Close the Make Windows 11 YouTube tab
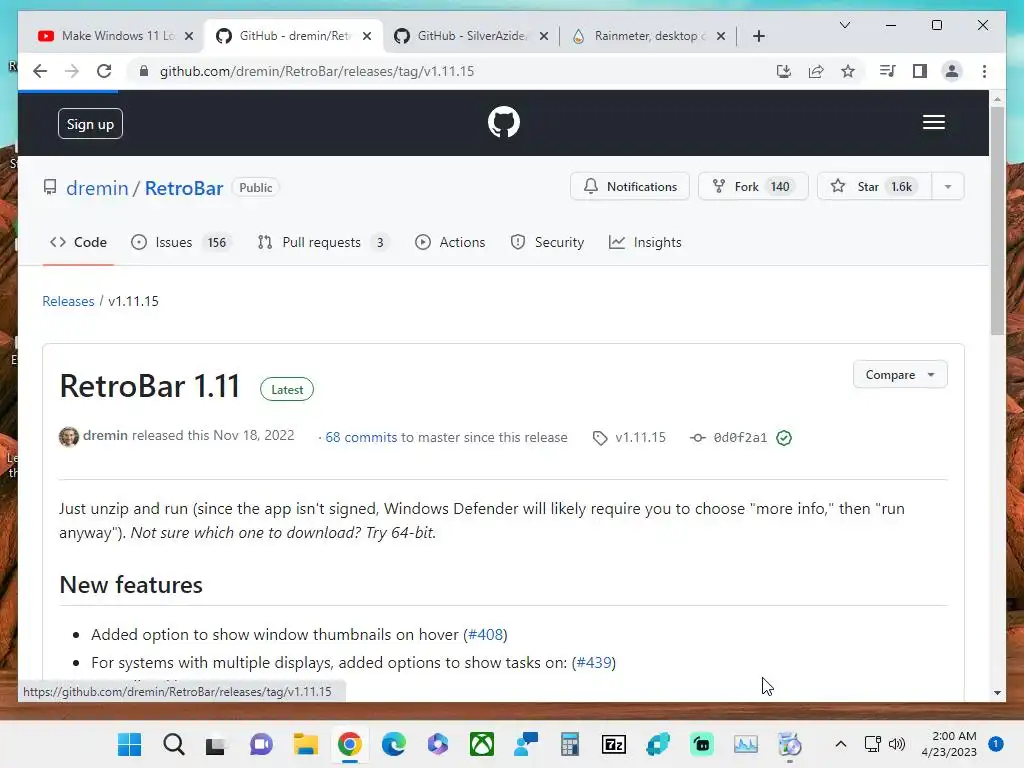1024x768 pixels. pyautogui.click(x=189, y=36)
